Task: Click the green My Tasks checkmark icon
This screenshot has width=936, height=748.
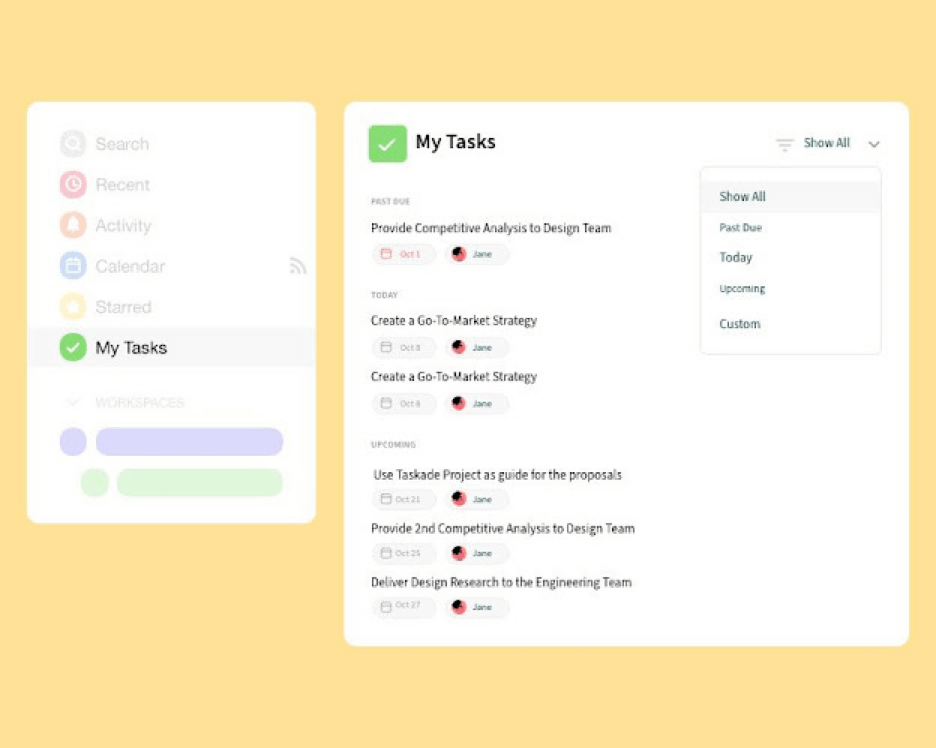Action: coord(73,347)
